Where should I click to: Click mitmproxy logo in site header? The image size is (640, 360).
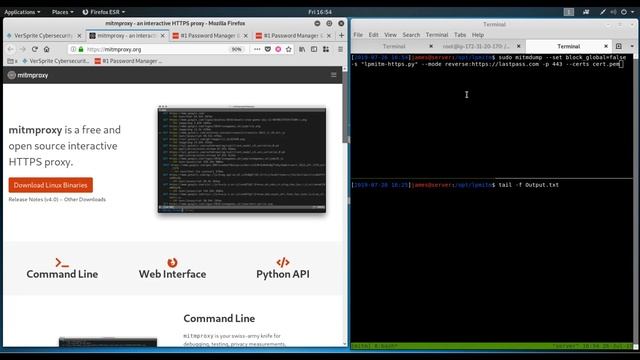tap(28, 75)
